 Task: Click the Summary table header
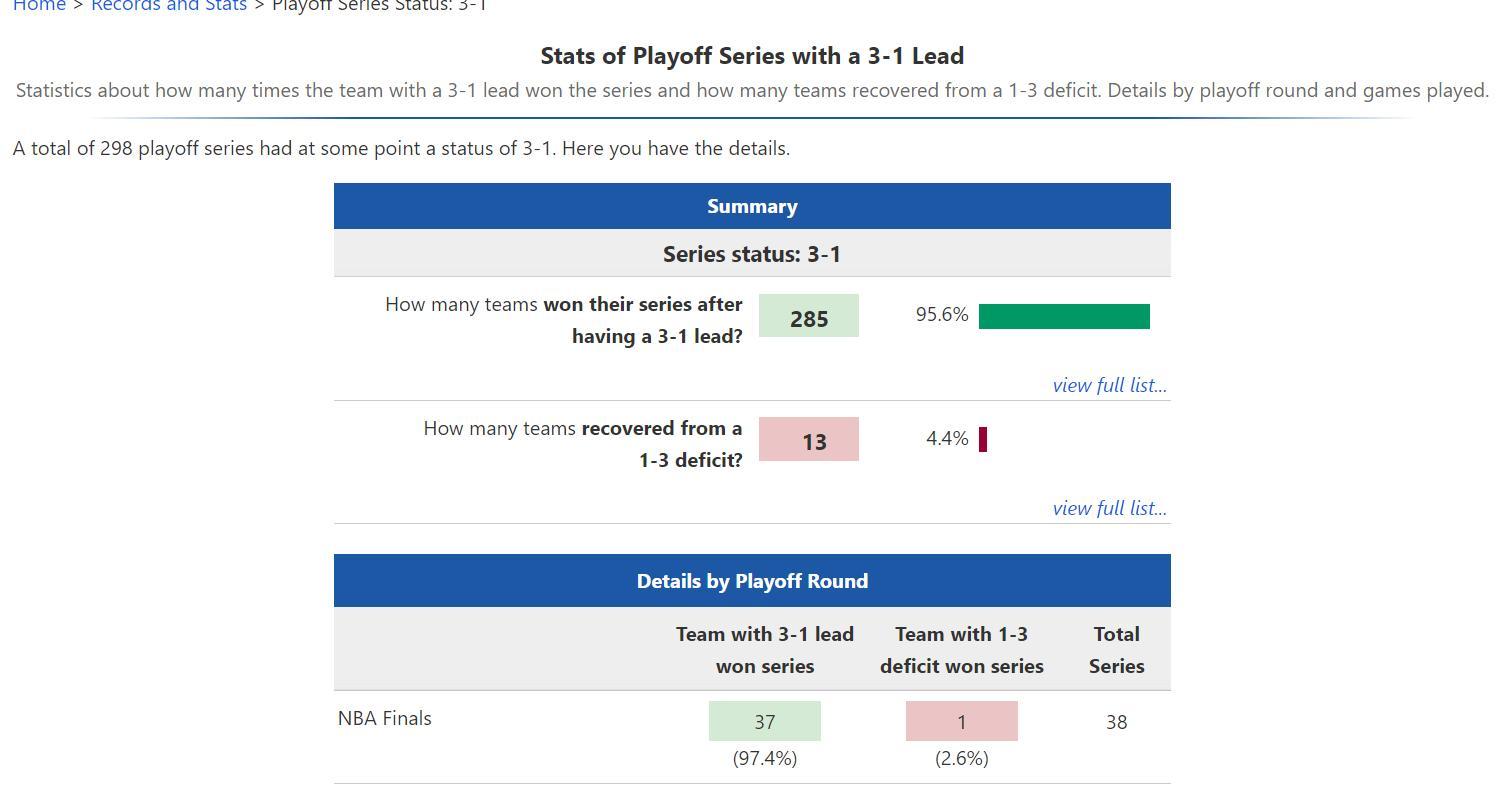(x=752, y=207)
